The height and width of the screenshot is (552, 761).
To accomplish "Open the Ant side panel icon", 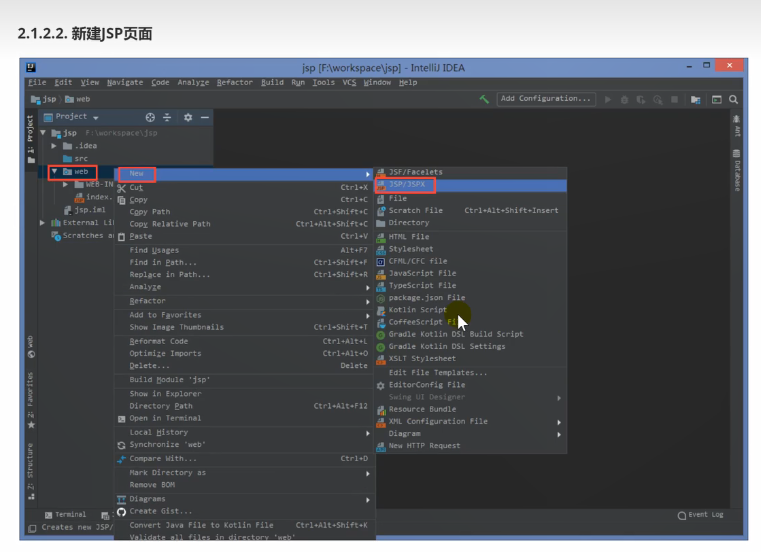I will [x=736, y=125].
